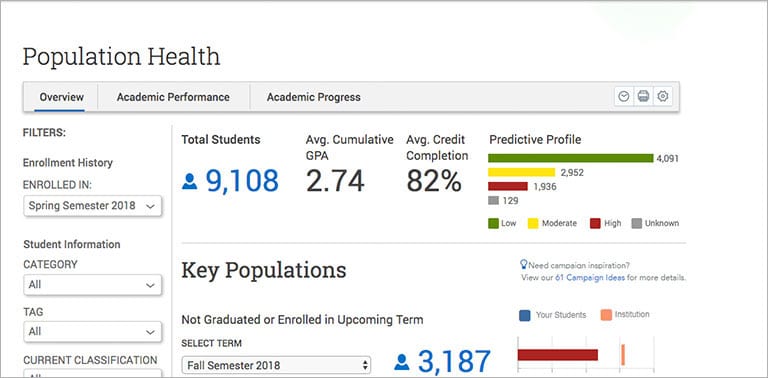Click the clock history icon in toolbar
768x378 pixels.
(x=624, y=96)
